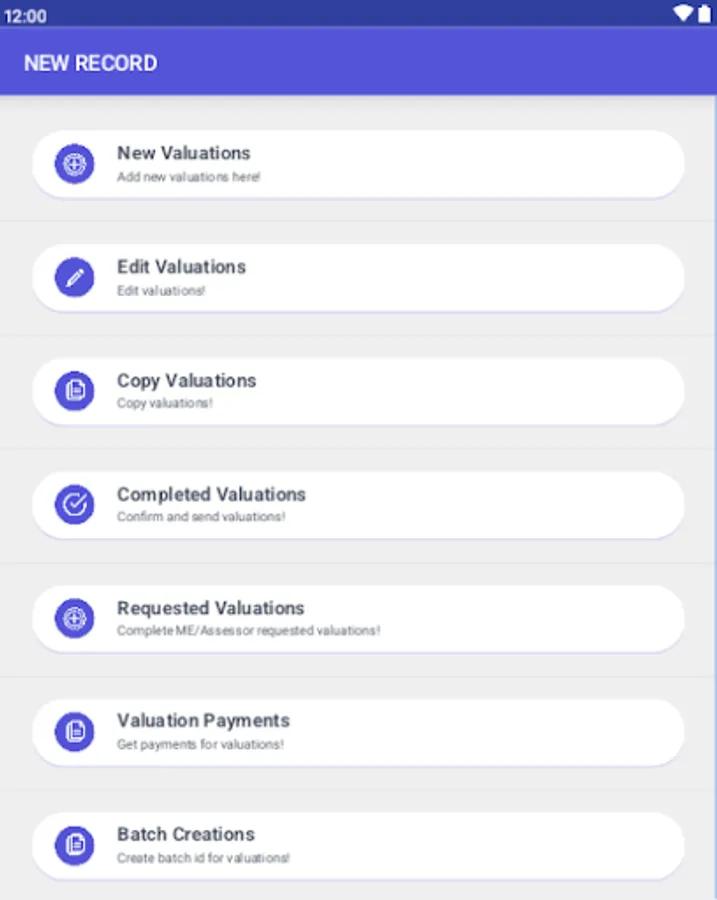Tap the Edit Valuations pencil icon

point(74,278)
